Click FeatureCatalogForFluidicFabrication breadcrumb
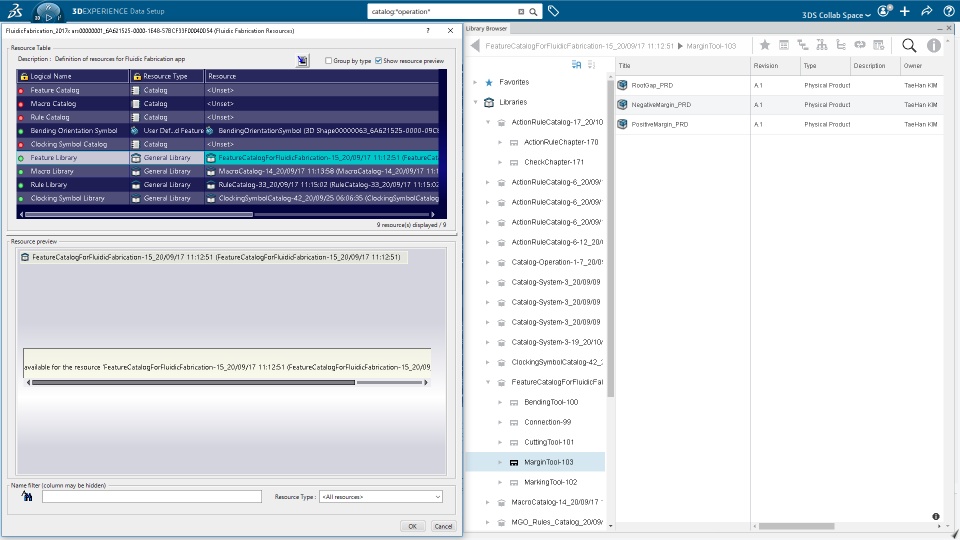 (579, 46)
